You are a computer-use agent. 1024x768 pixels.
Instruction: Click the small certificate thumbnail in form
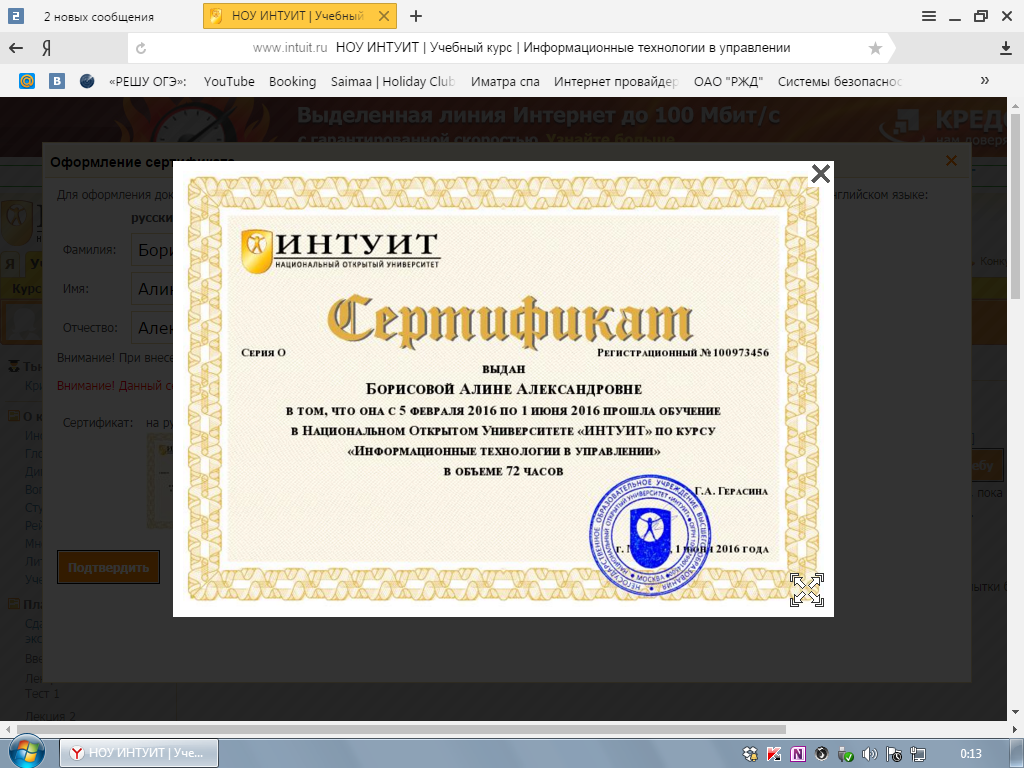coord(159,481)
